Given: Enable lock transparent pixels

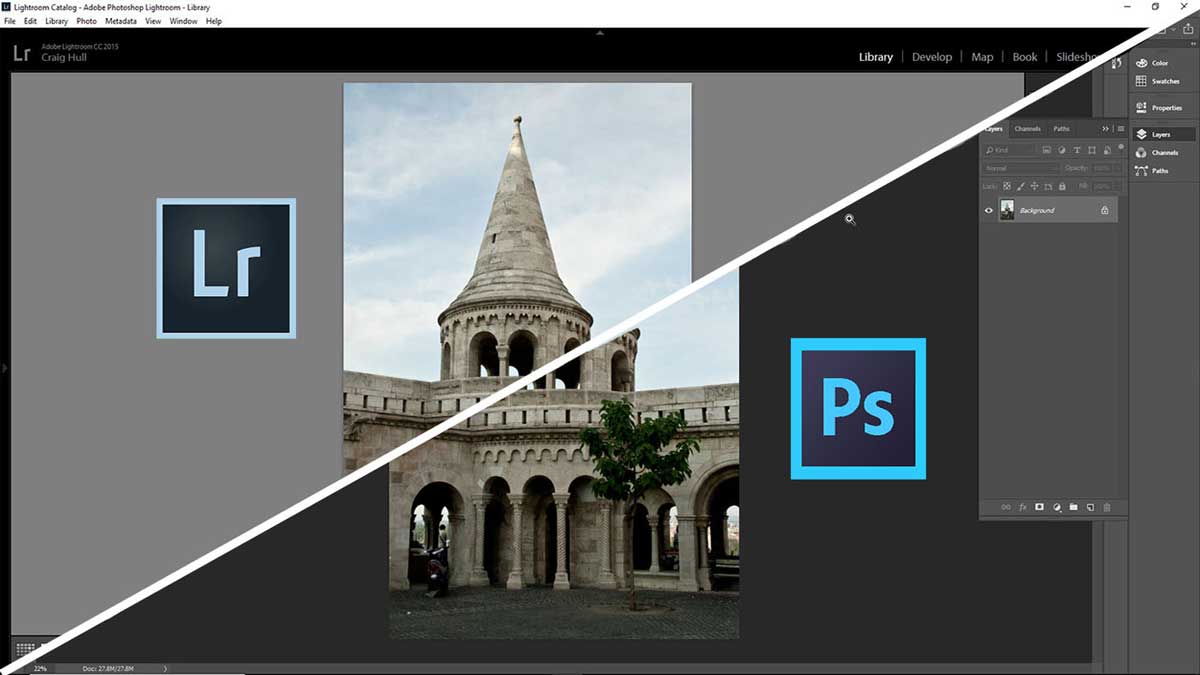Looking at the screenshot, I should coord(1007,185).
